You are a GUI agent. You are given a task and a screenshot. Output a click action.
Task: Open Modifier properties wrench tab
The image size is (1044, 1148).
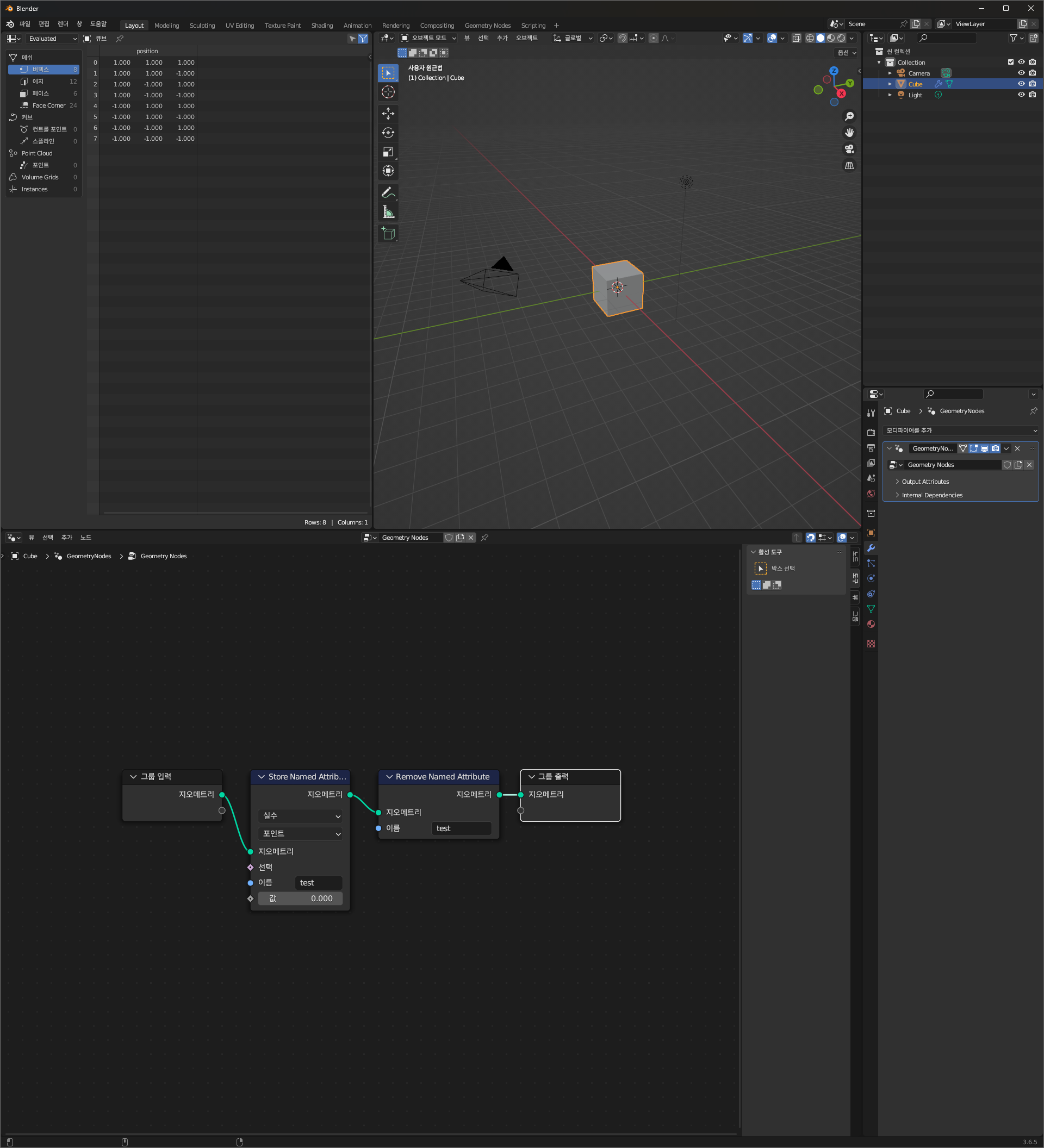871,548
